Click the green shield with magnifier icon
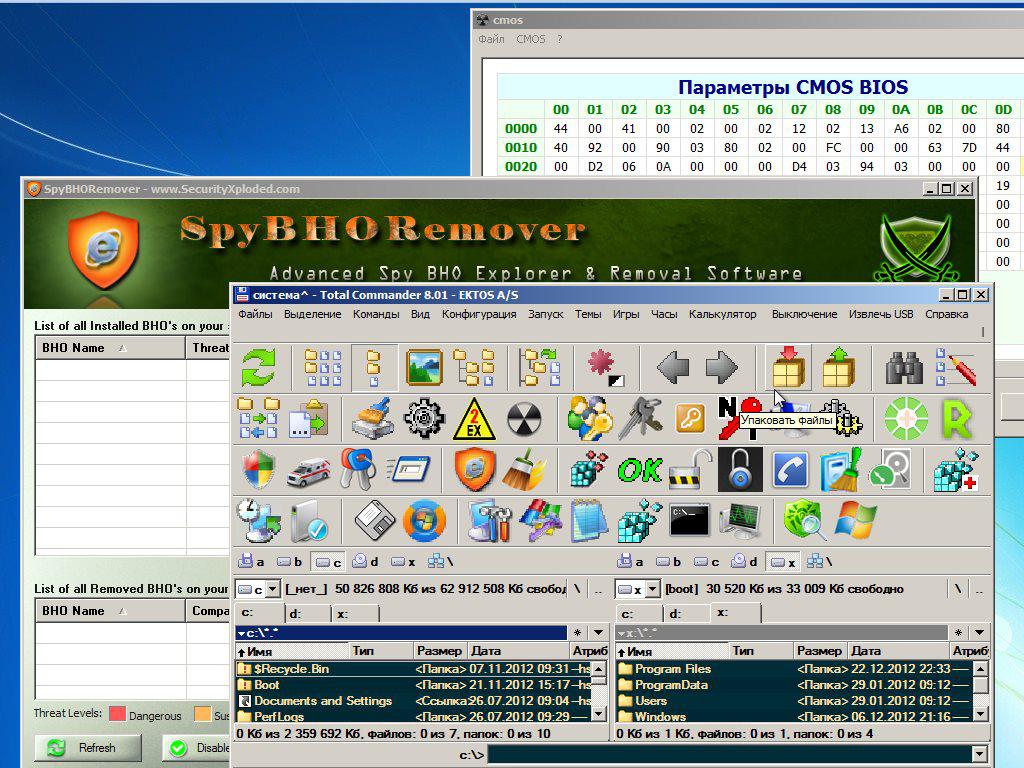 pyautogui.click(x=805, y=520)
